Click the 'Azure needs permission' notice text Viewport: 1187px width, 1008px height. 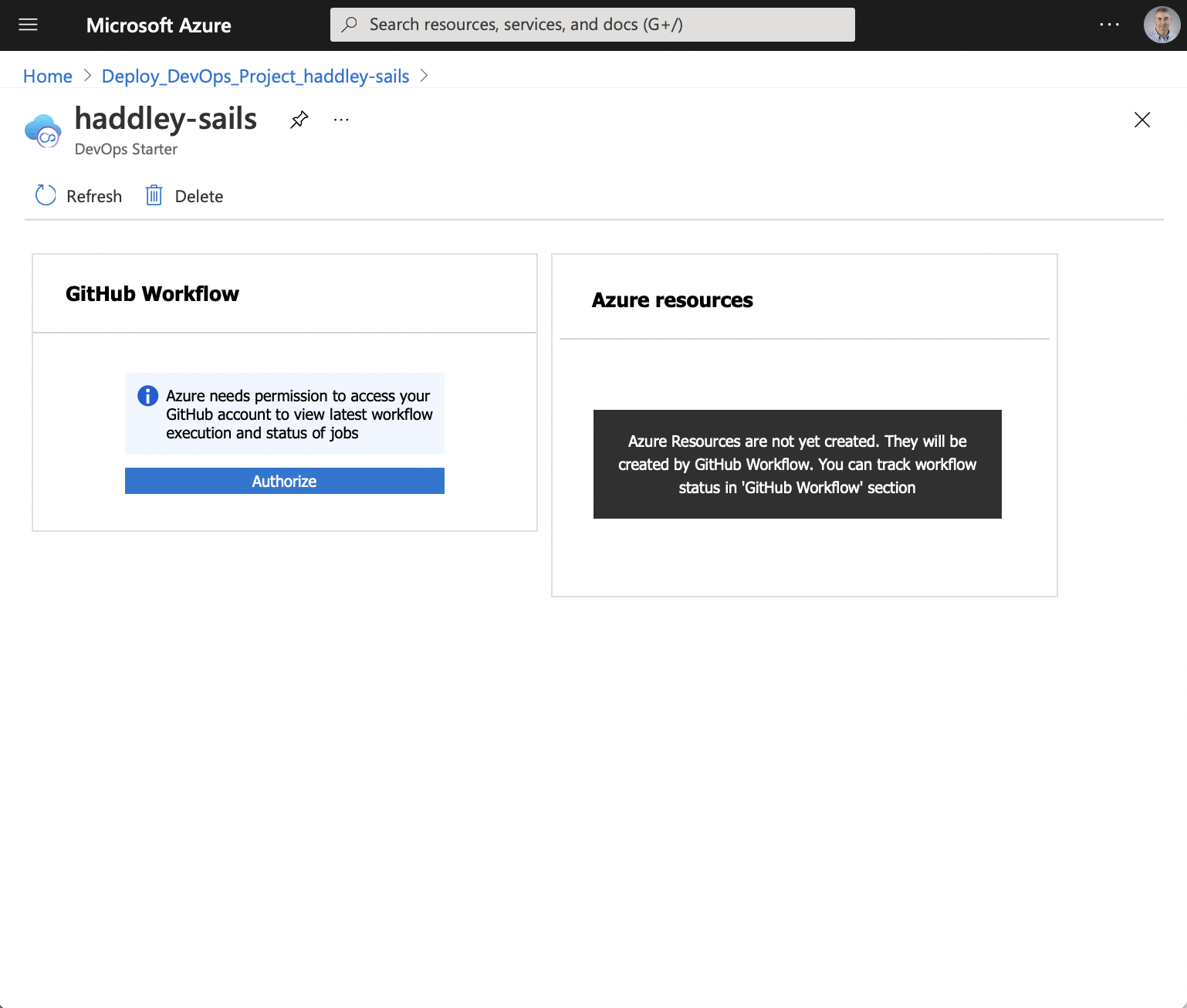pyautogui.click(x=299, y=414)
